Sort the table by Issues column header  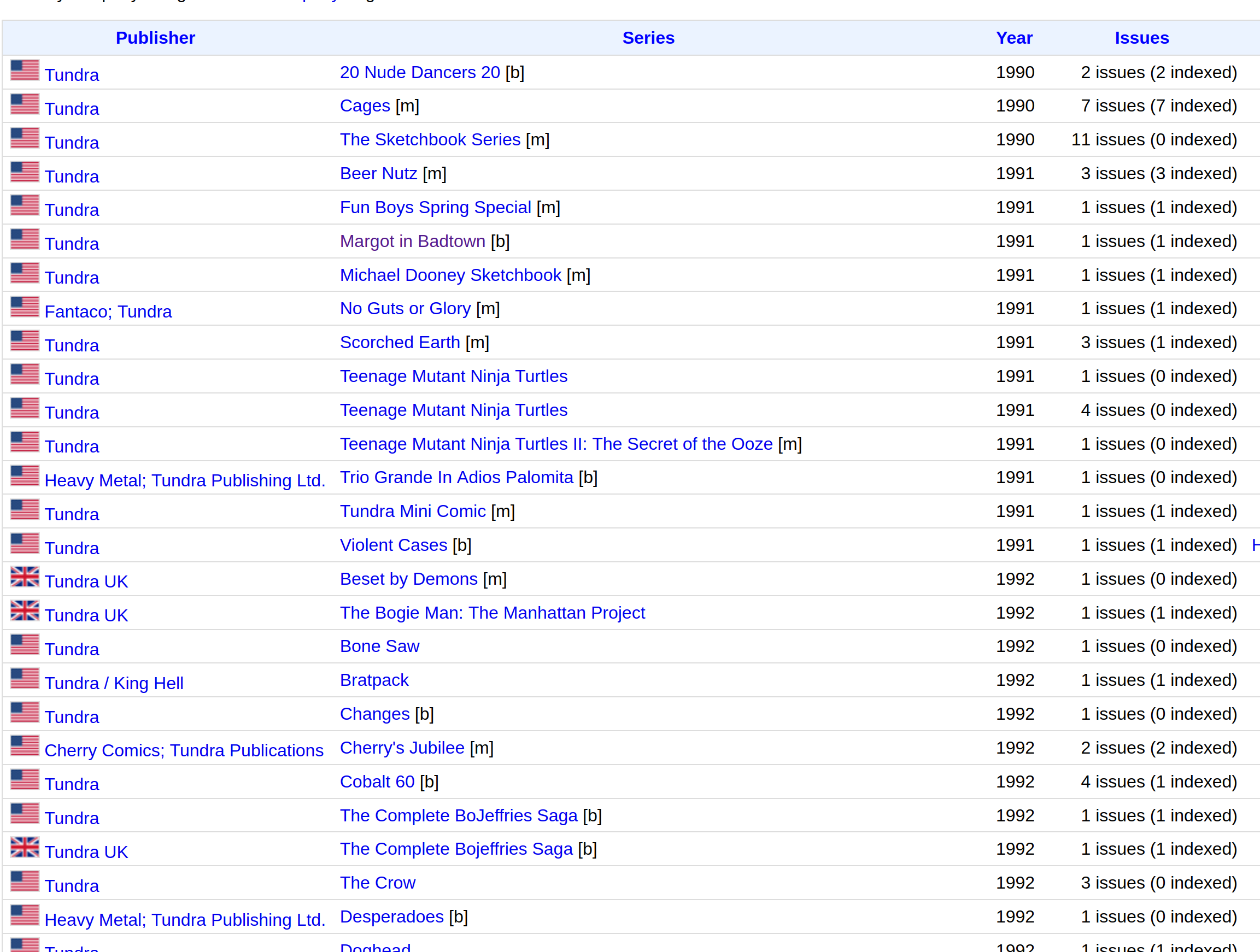[1141, 38]
